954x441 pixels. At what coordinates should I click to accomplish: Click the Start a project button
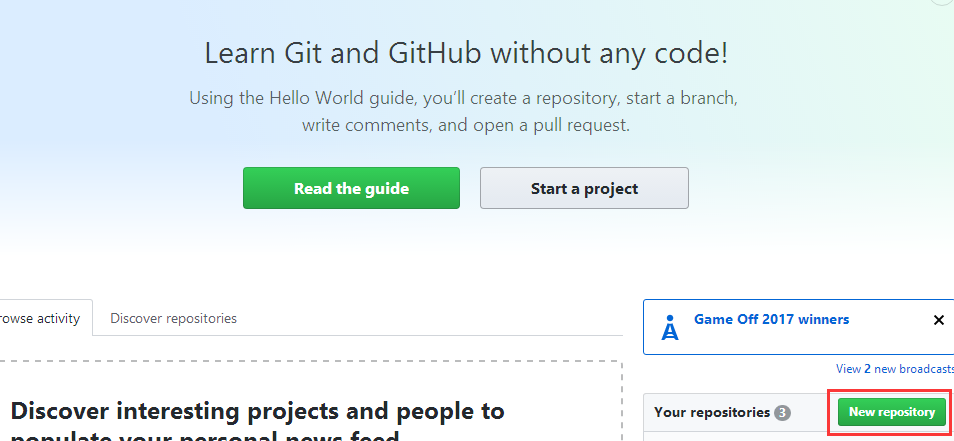584,188
